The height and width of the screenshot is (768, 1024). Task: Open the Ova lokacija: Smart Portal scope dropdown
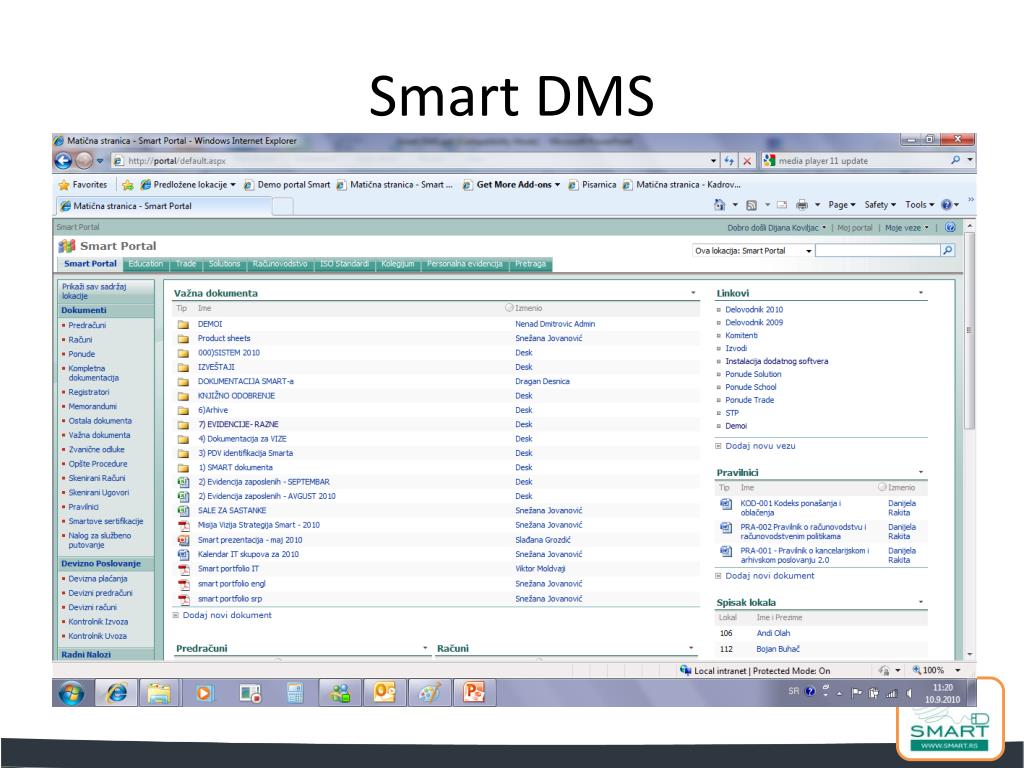coord(808,251)
